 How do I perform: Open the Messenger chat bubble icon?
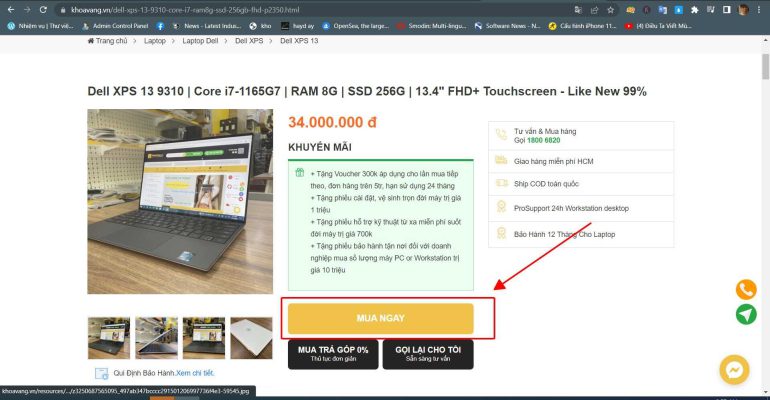(x=734, y=370)
